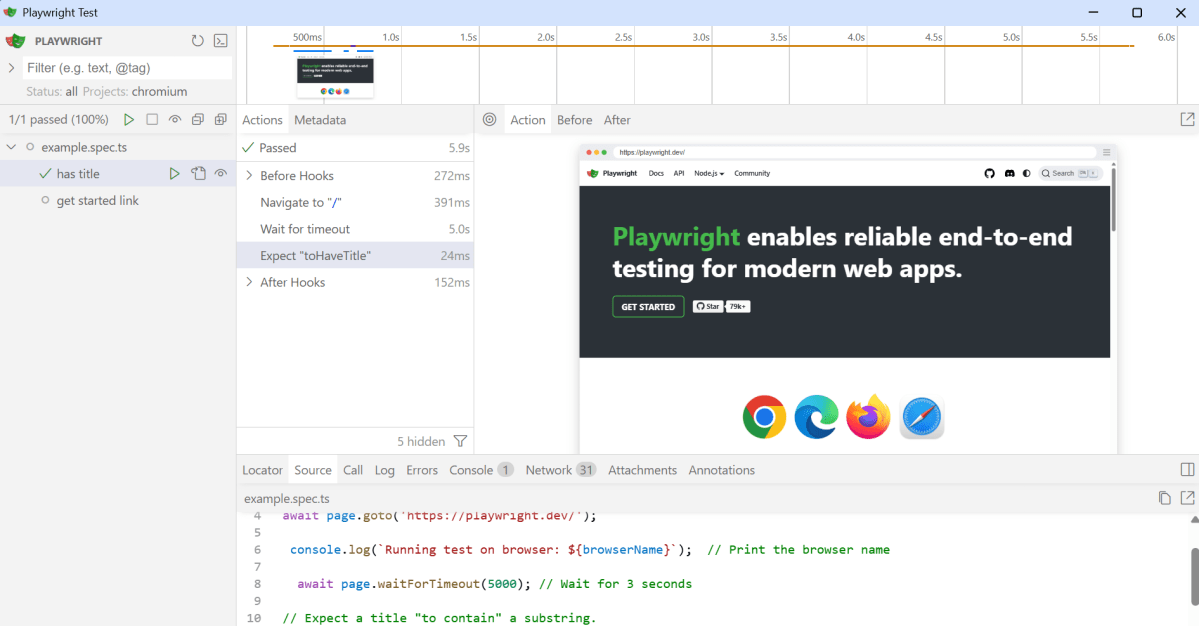Collapse all tests in the tree
Screen dimensions: 1199x626
click(x=197, y=120)
